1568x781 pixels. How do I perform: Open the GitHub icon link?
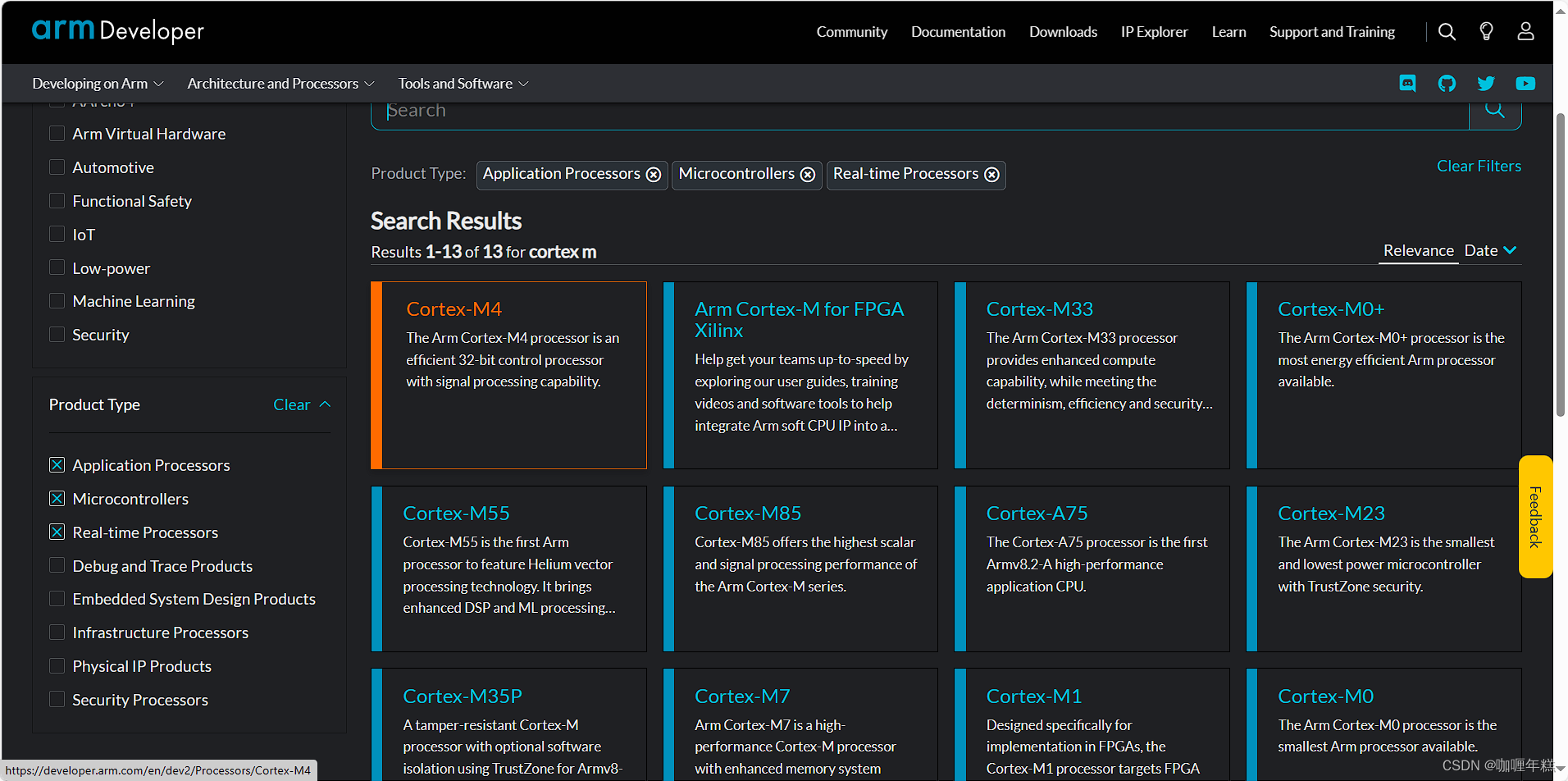coord(1447,84)
